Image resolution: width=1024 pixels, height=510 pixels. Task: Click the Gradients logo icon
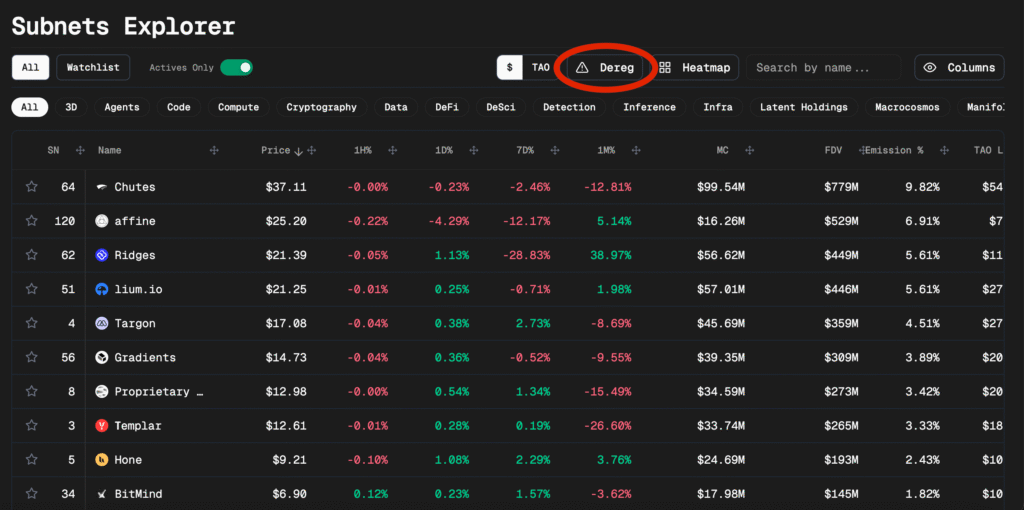(x=101, y=357)
